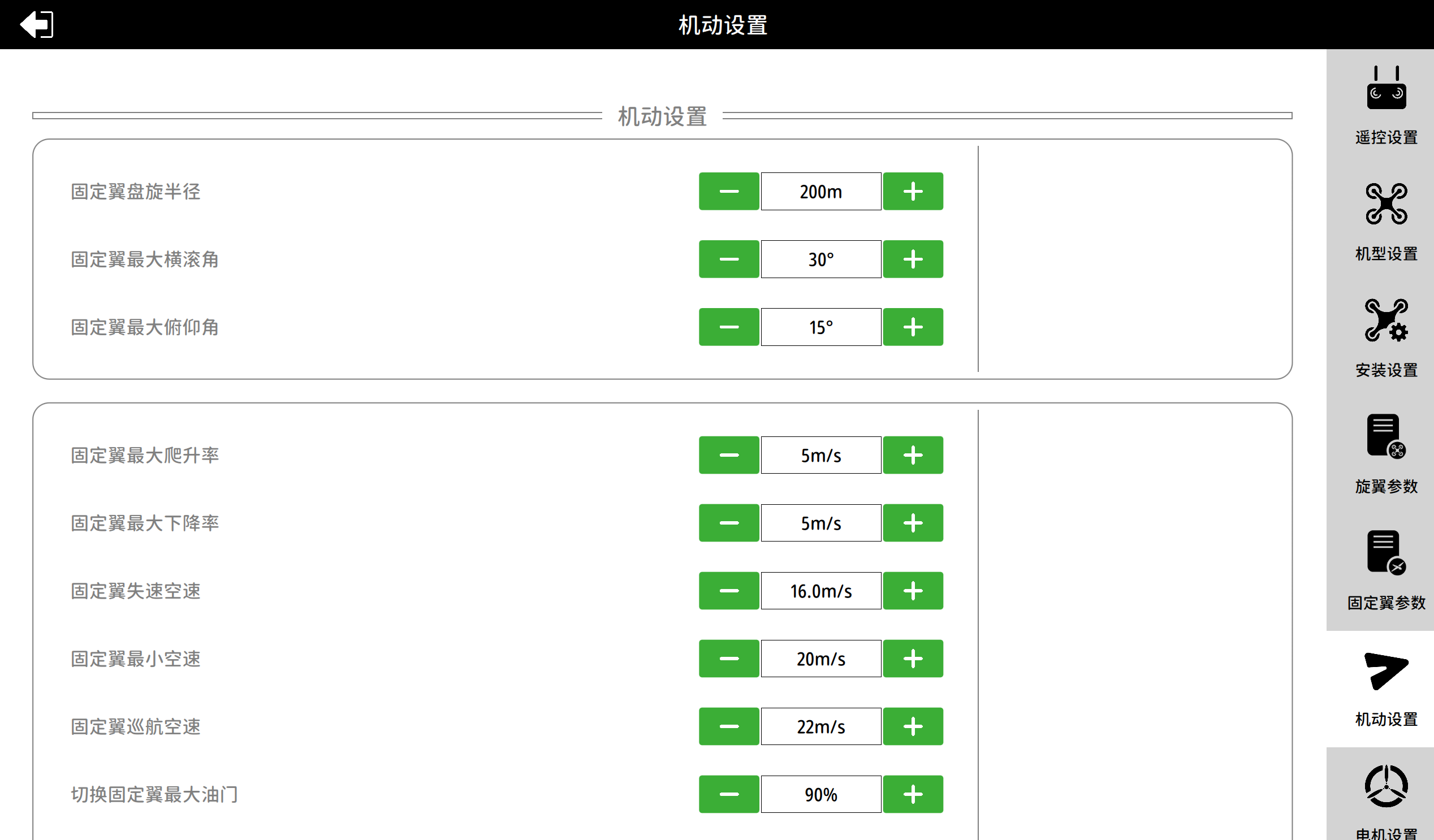Select the 固定翼参数 document icon

[x=1386, y=553]
